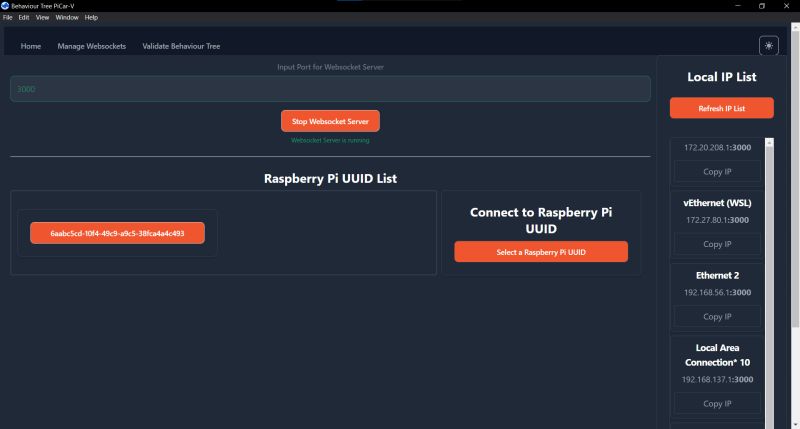Click Select a Raspberry Pi UUID button
This screenshot has height=429, width=800.
541,252
